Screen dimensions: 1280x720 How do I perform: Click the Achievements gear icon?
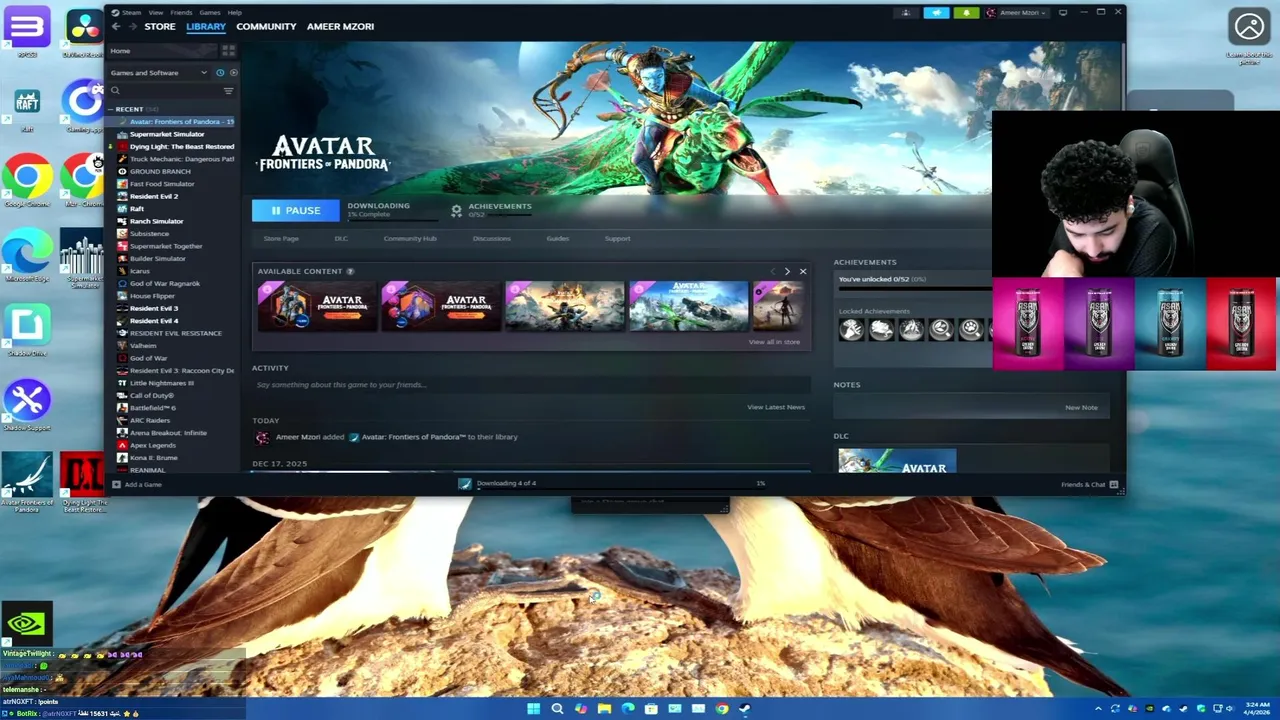(x=456, y=210)
